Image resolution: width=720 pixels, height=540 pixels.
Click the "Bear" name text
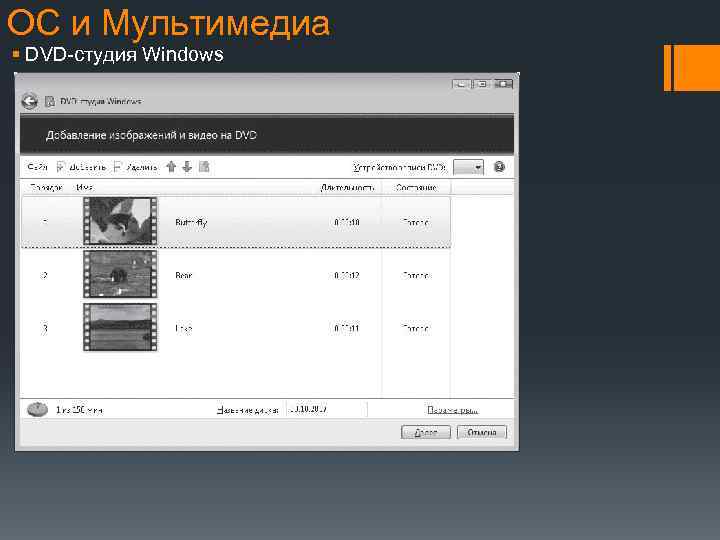[184, 276]
